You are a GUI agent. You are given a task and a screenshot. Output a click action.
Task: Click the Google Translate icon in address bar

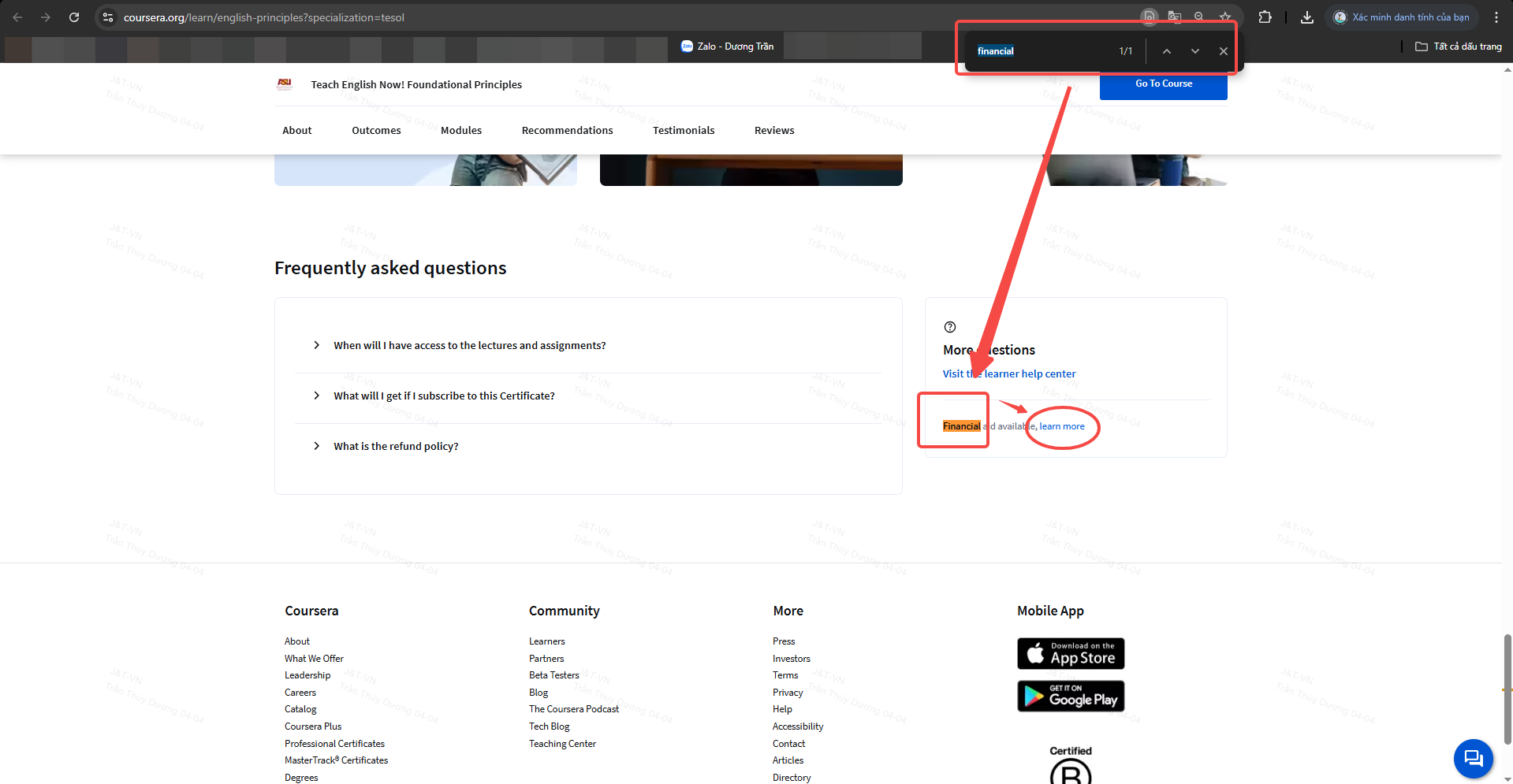tap(1174, 17)
